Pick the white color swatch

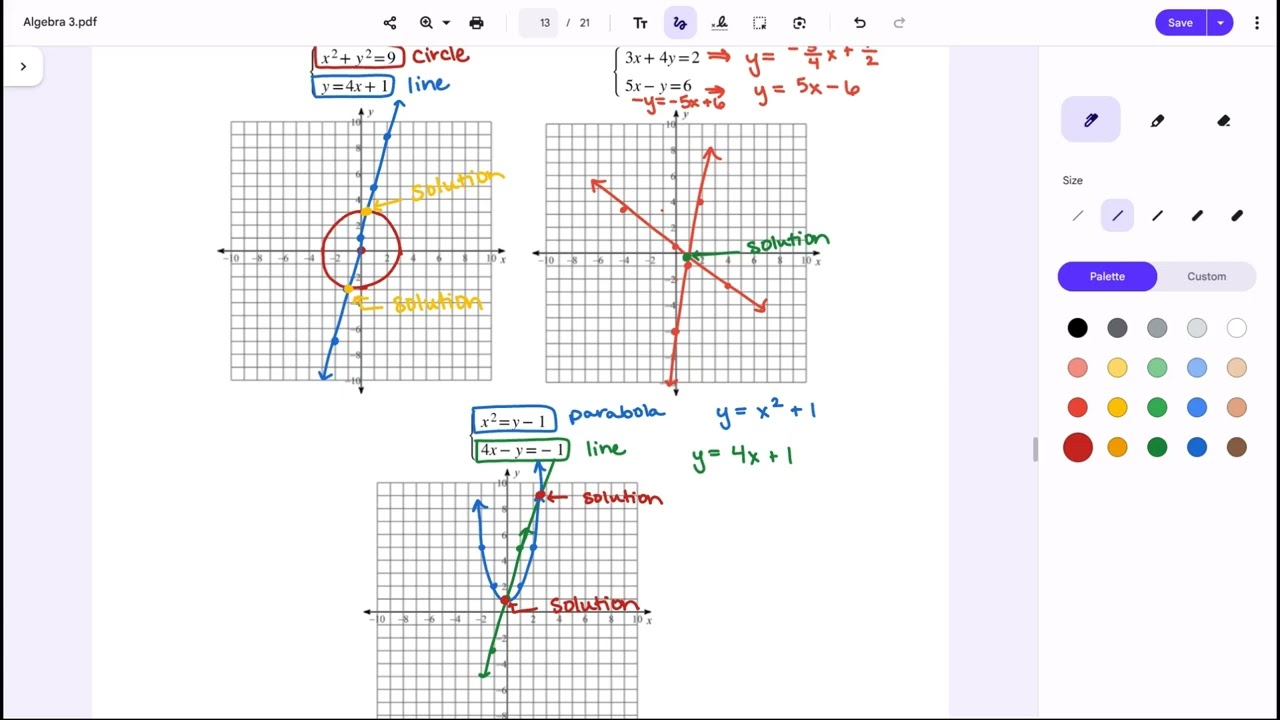click(x=1237, y=328)
